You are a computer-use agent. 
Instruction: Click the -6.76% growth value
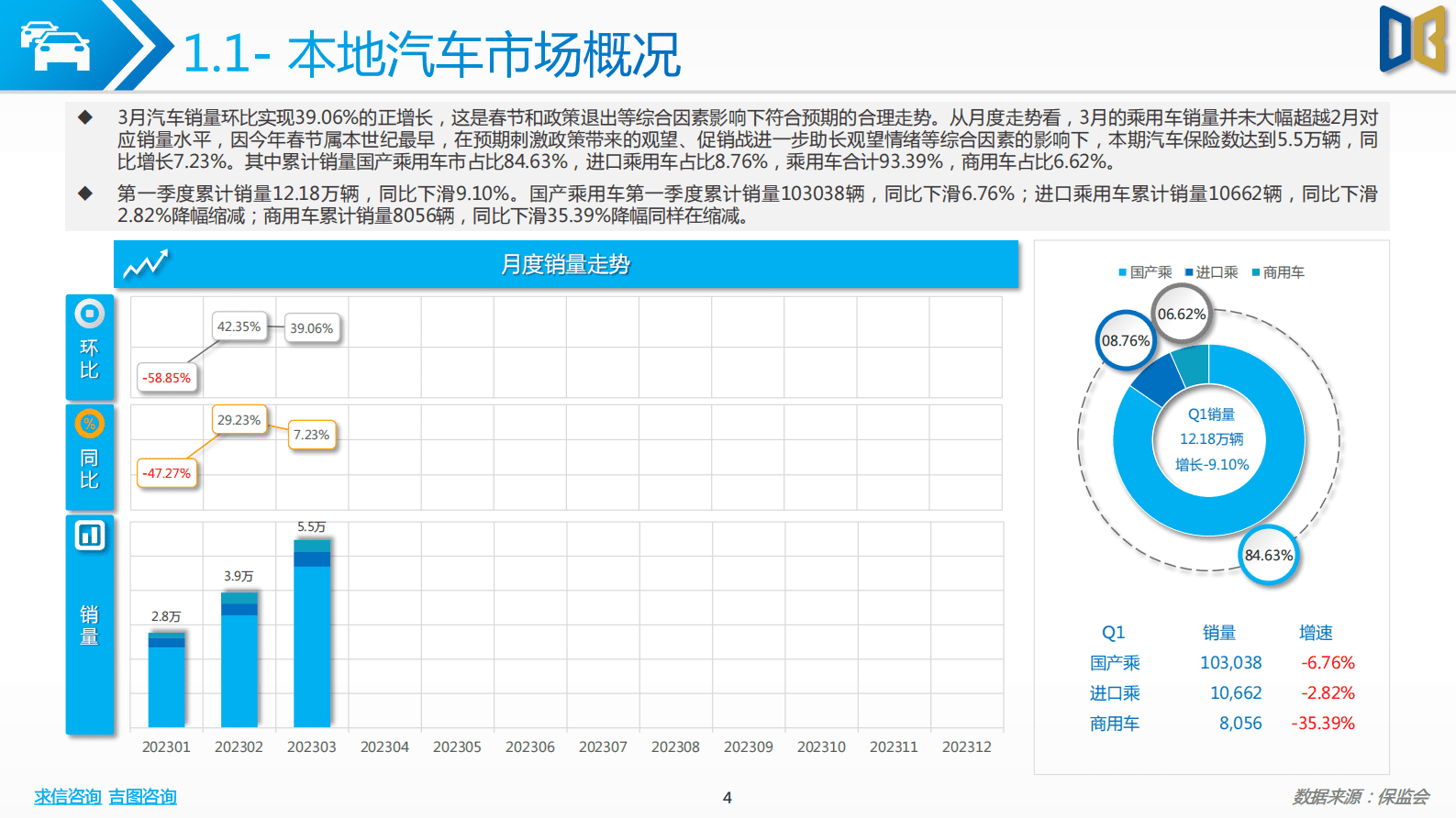tap(1328, 663)
